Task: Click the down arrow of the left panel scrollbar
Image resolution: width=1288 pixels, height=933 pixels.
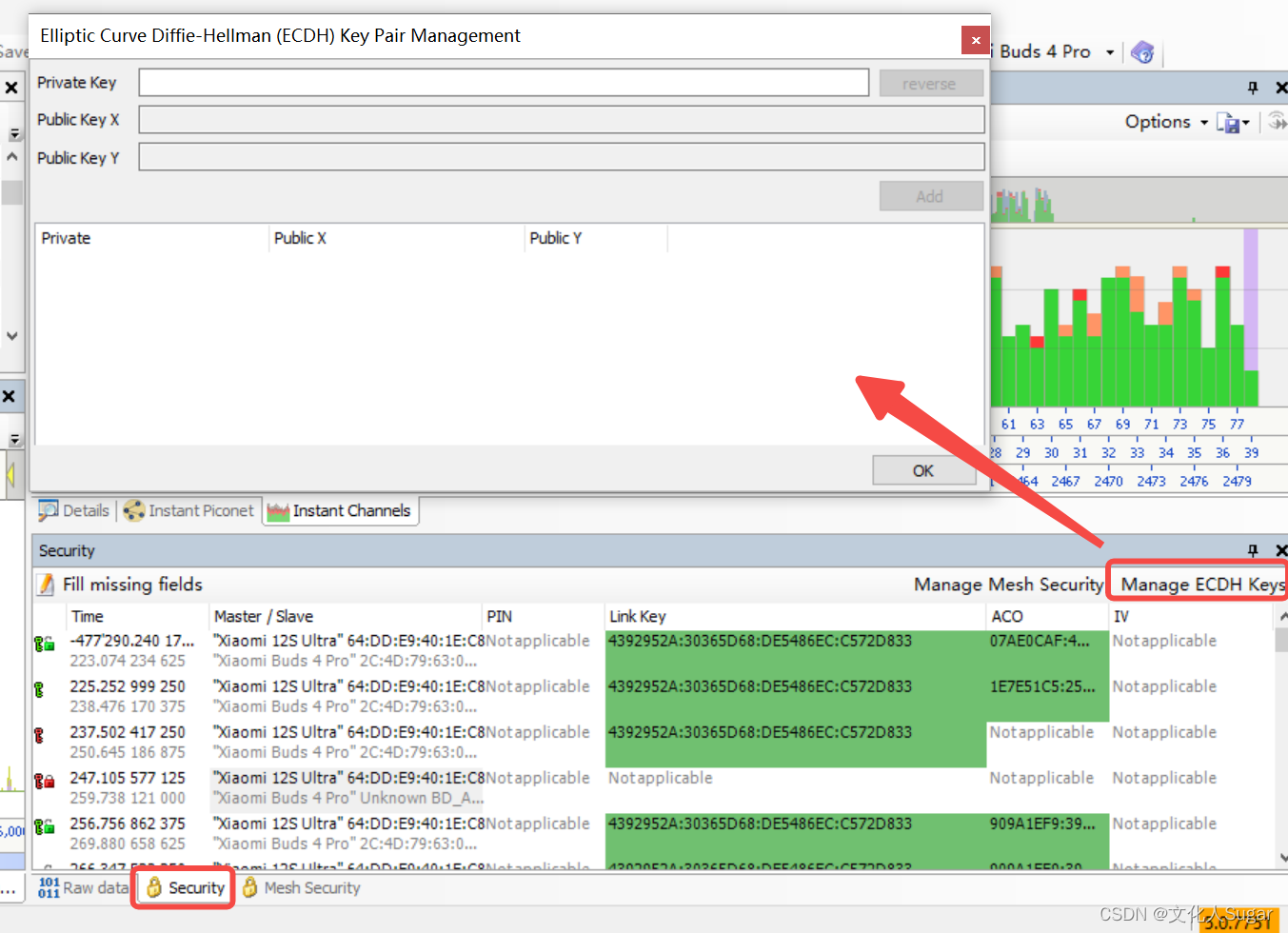Action: pyautogui.click(x=12, y=335)
